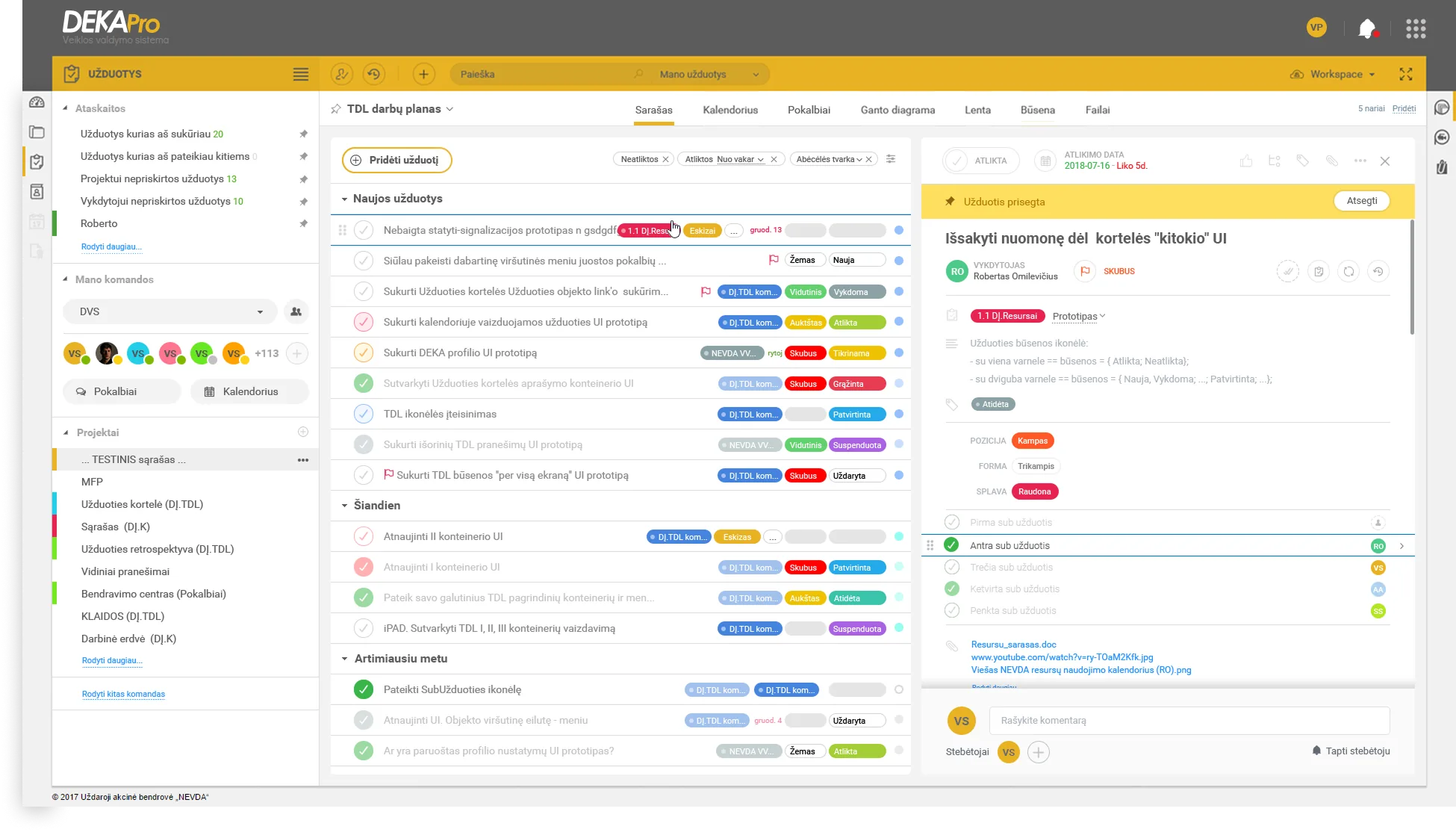Click the add task plus toolbar icon
Viewport: 1456px width, 832px height.
[x=423, y=74]
